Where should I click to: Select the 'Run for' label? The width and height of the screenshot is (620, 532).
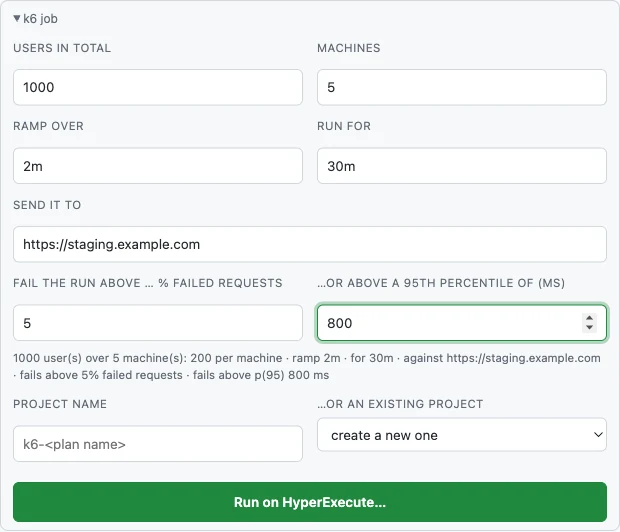coord(344,126)
